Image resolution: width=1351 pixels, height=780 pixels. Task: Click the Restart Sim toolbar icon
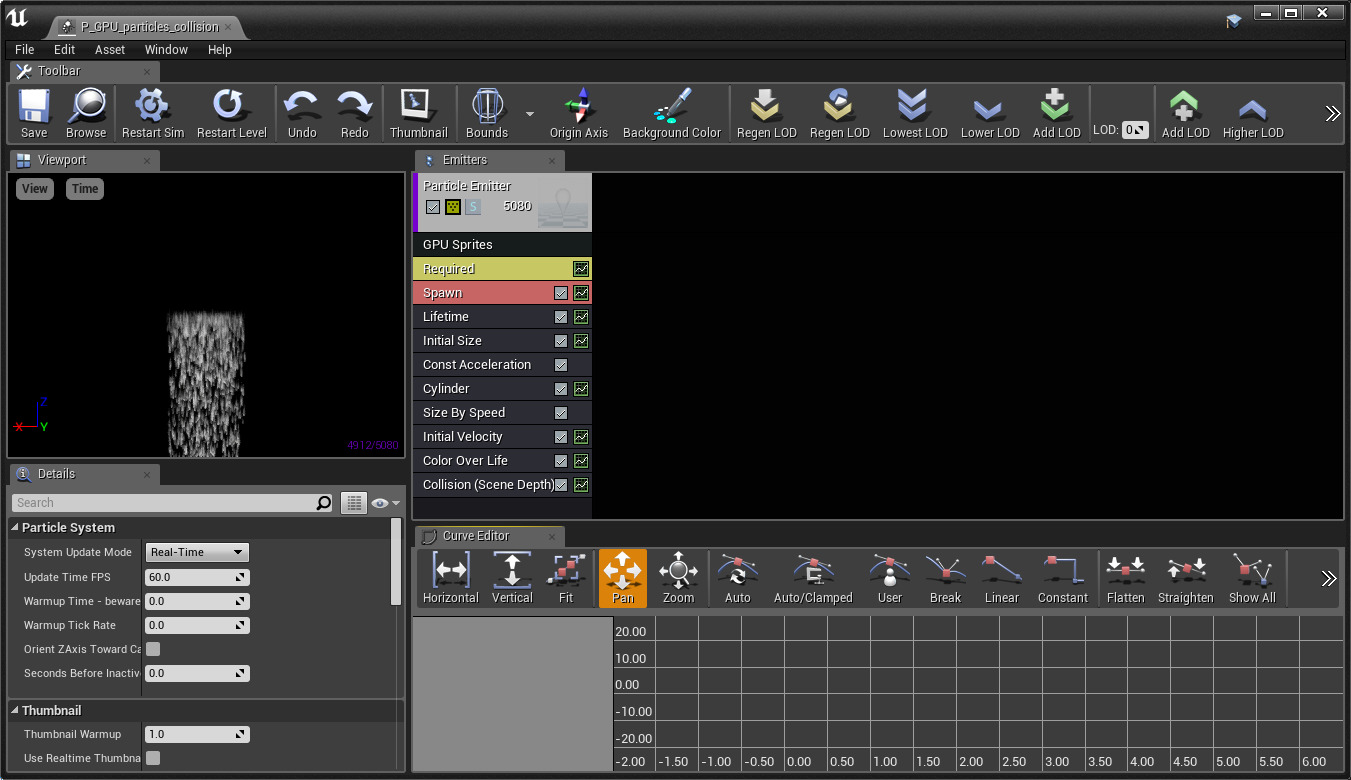[x=152, y=107]
